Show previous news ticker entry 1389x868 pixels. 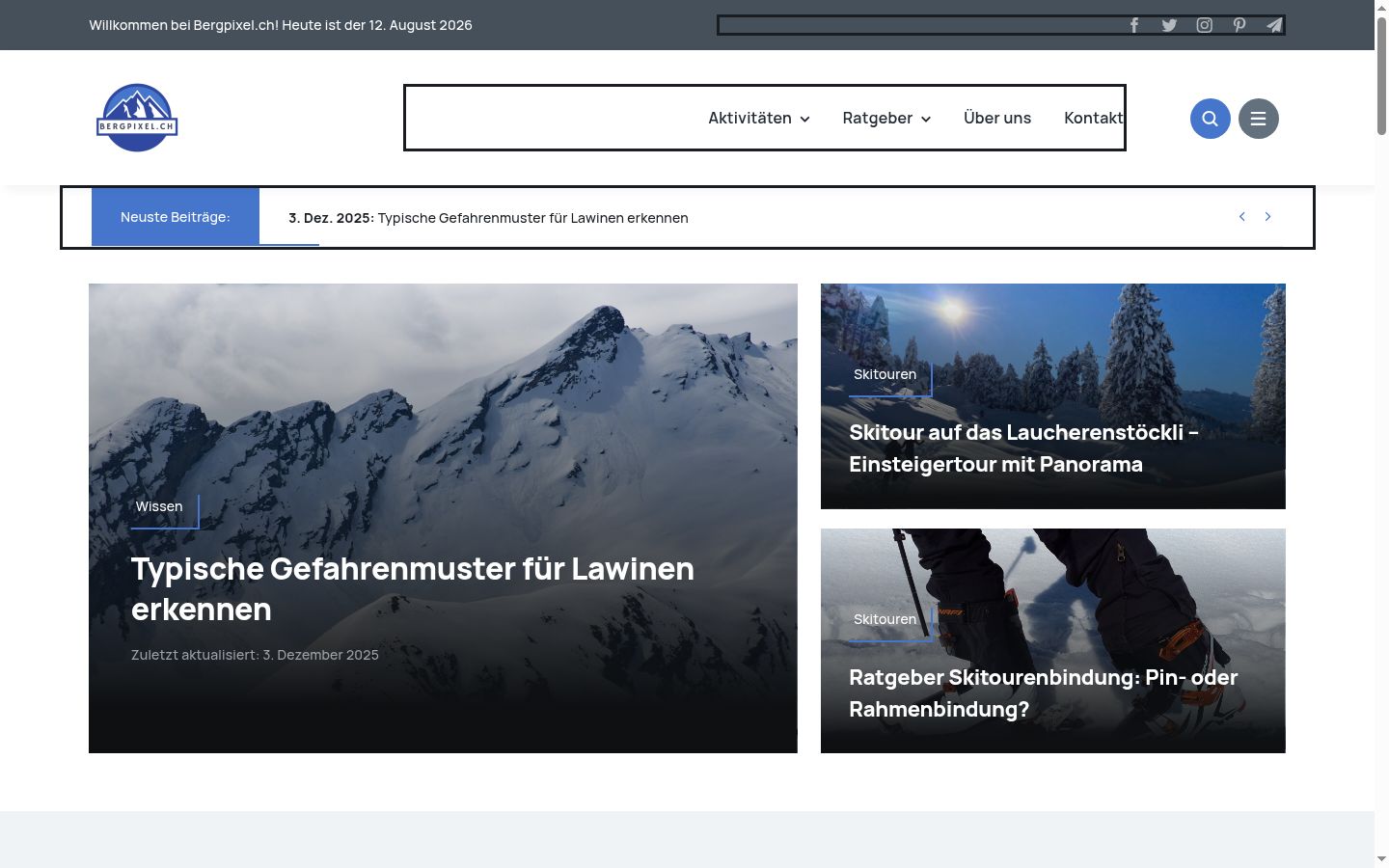tap(1242, 217)
